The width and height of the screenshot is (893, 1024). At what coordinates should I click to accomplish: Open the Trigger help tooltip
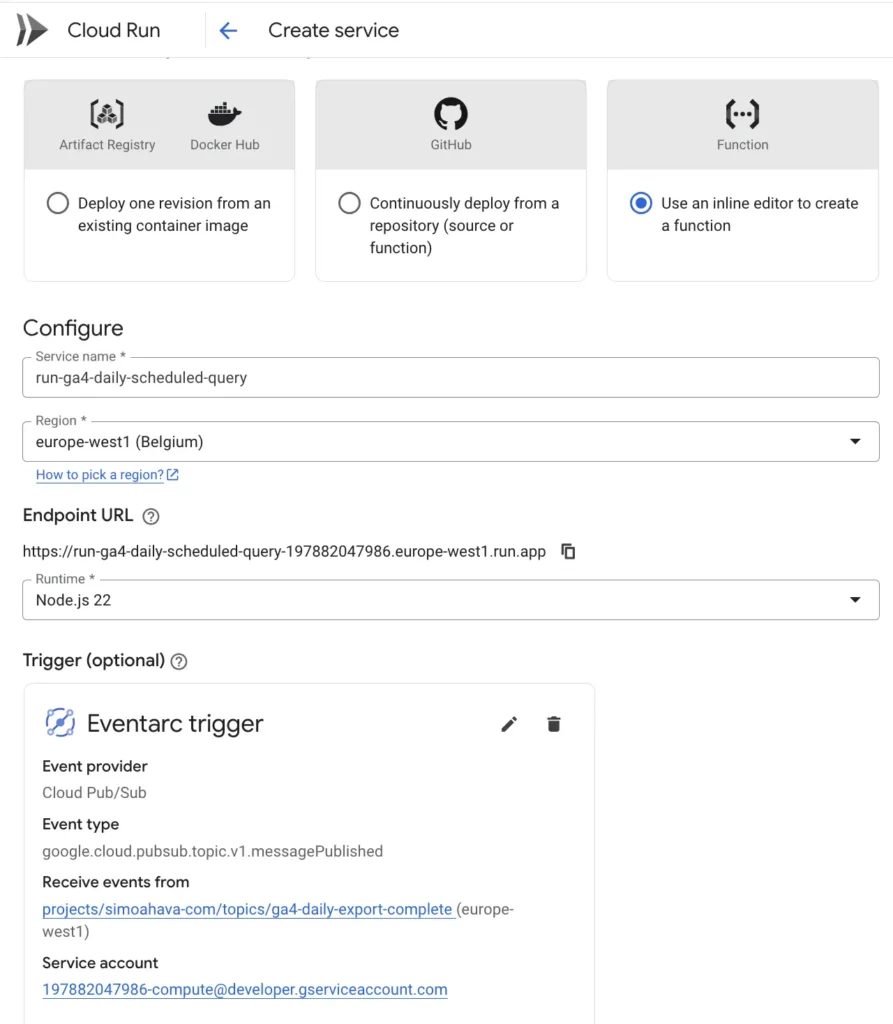click(x=179, y=661)
